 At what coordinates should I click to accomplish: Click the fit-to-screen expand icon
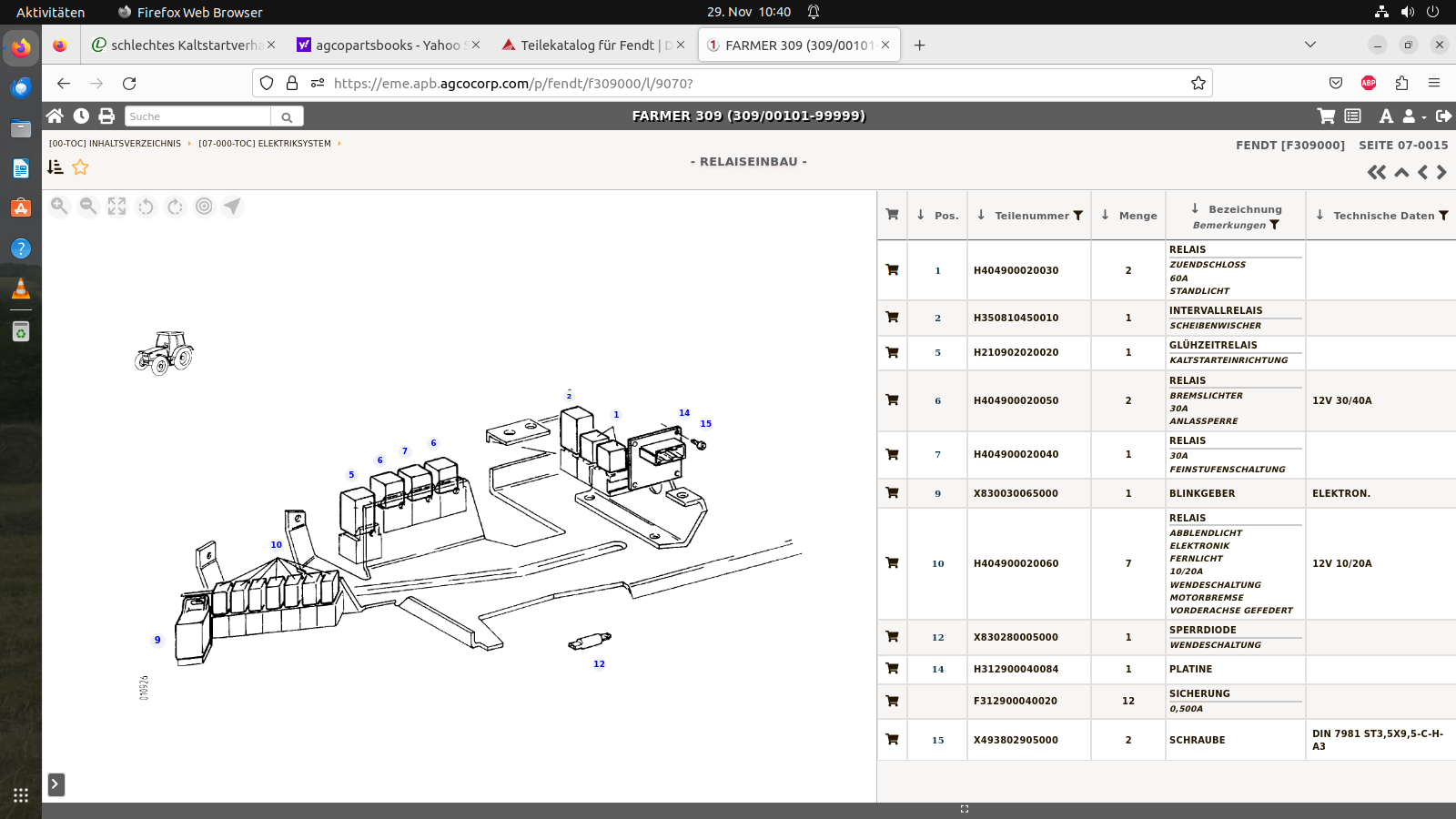click(x=116, y=207)
